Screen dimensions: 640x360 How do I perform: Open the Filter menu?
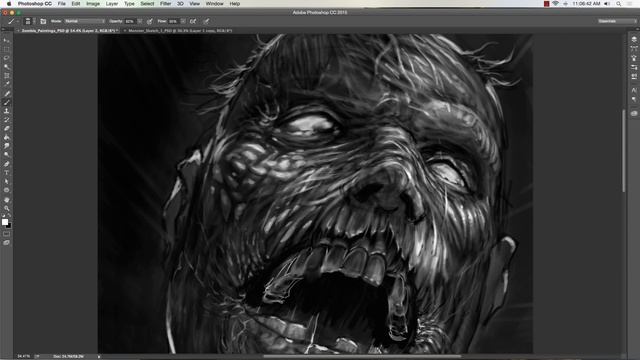pos(166,4)
